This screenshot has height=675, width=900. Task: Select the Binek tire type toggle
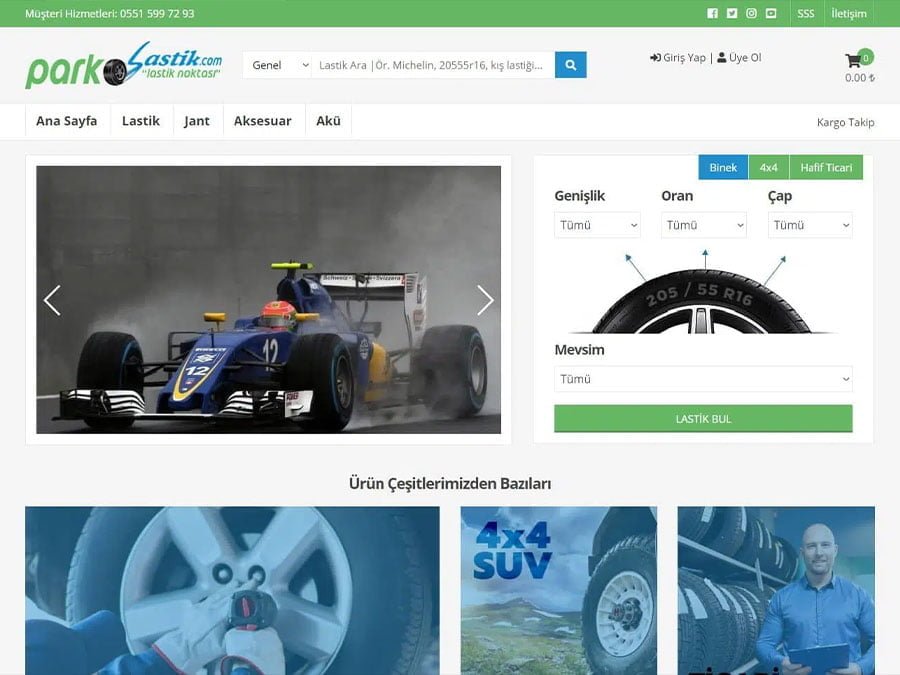(722, 167)
